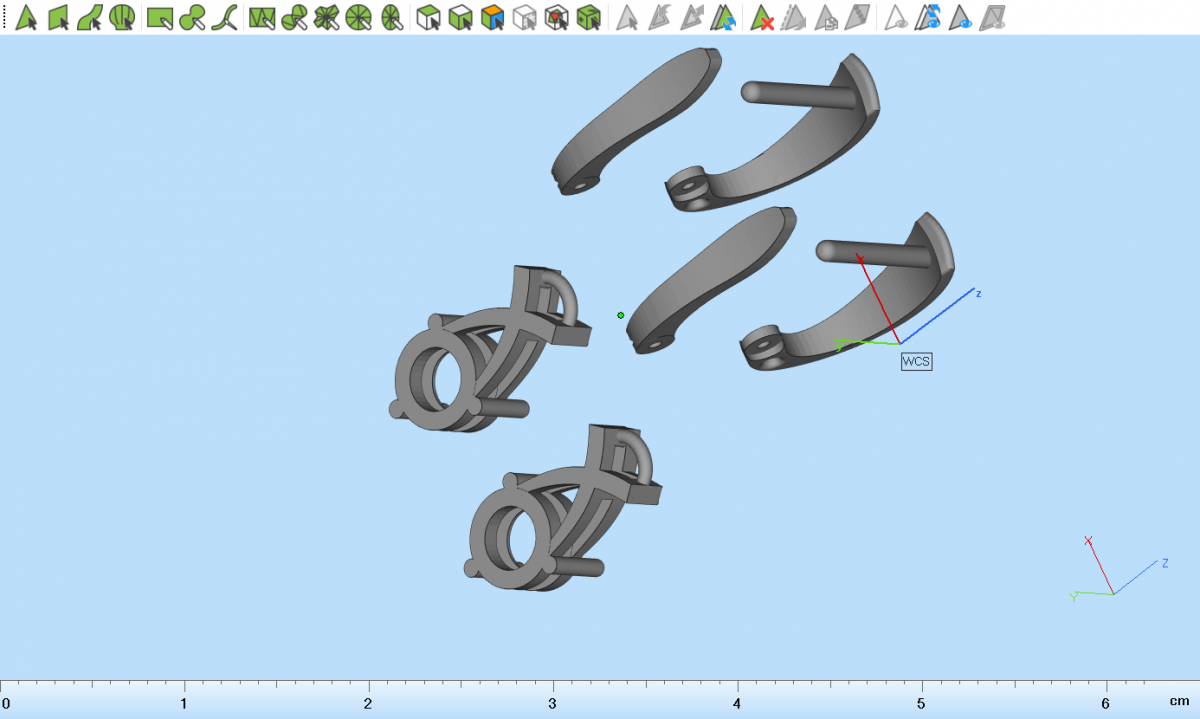Image resolution: width=1200 pixels, height=719 pixels.
Task: Click the small green point marker in viewport
Action: 621,315
